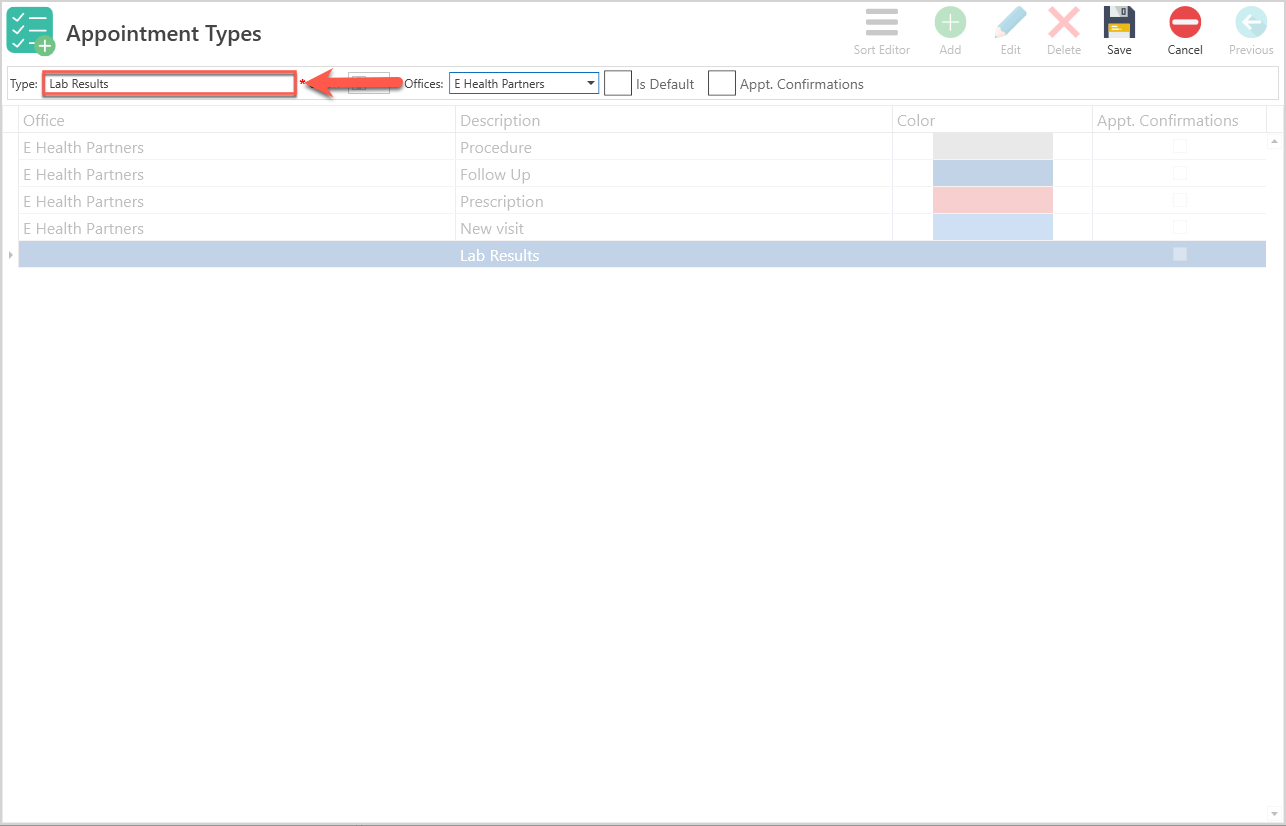Select the New visit description cell
Screen dimensions: 1286x826
click(674, 228)
